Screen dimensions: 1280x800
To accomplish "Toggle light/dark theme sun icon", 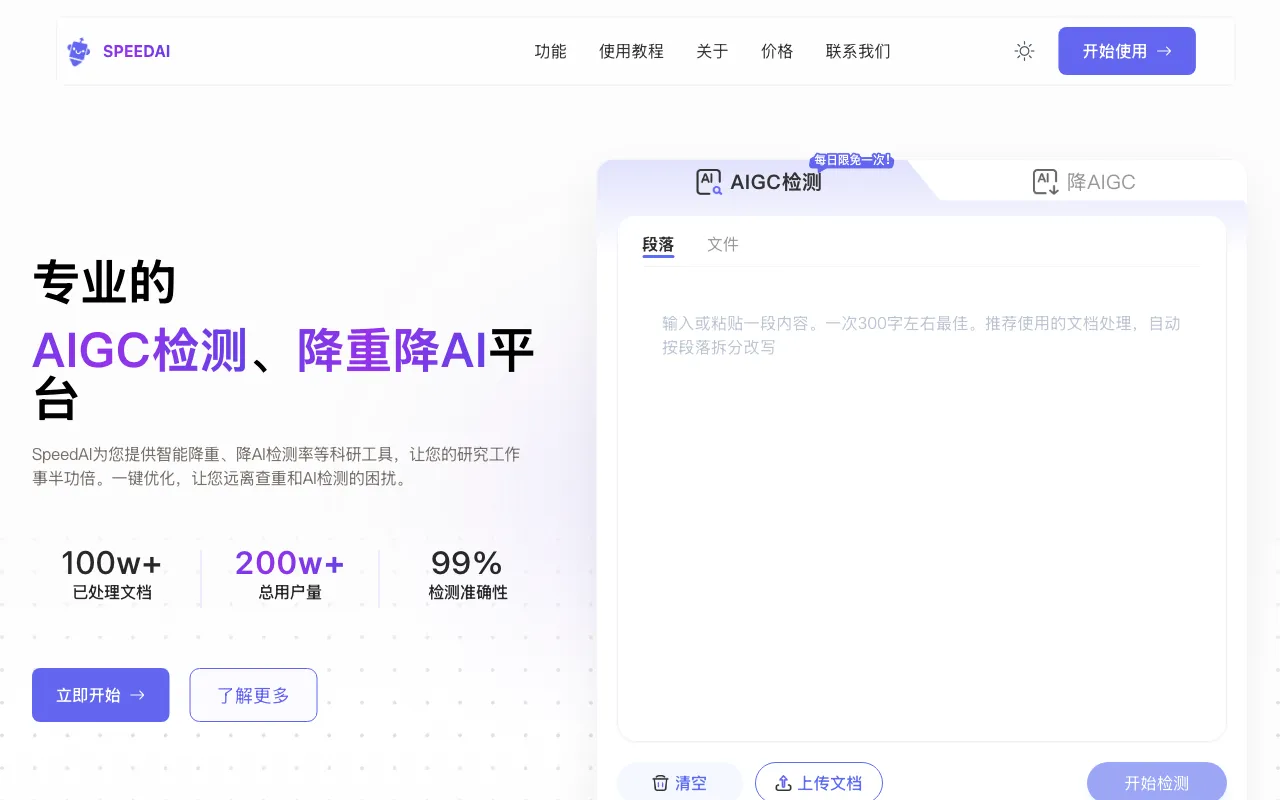I will click(1024, 51).
